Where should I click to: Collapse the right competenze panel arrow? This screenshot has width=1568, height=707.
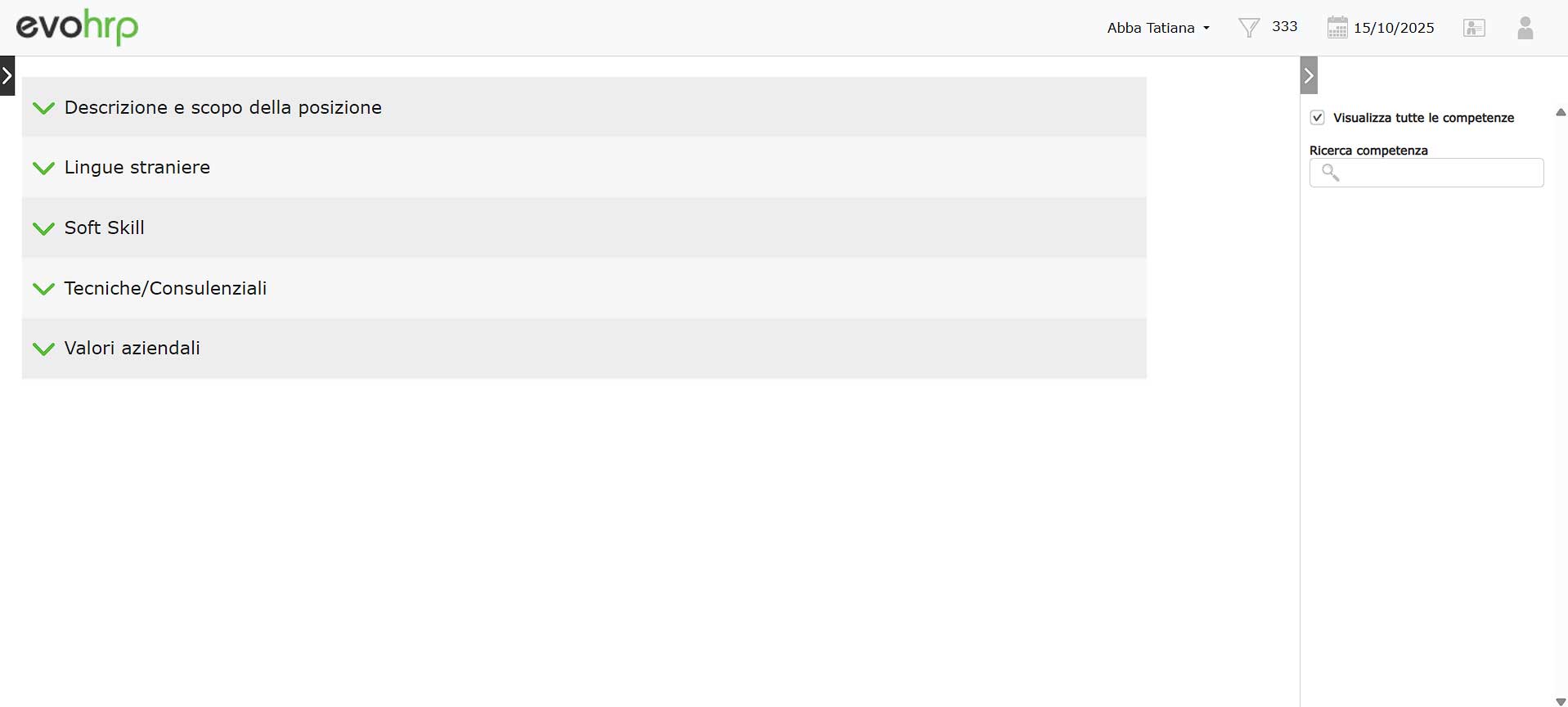(x=1309, y=76)
